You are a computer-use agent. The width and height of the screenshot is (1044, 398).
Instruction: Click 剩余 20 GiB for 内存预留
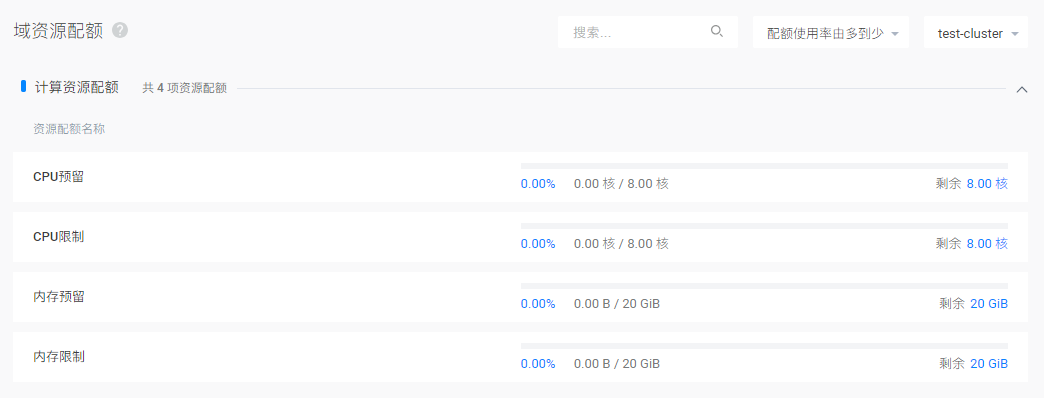973,304
